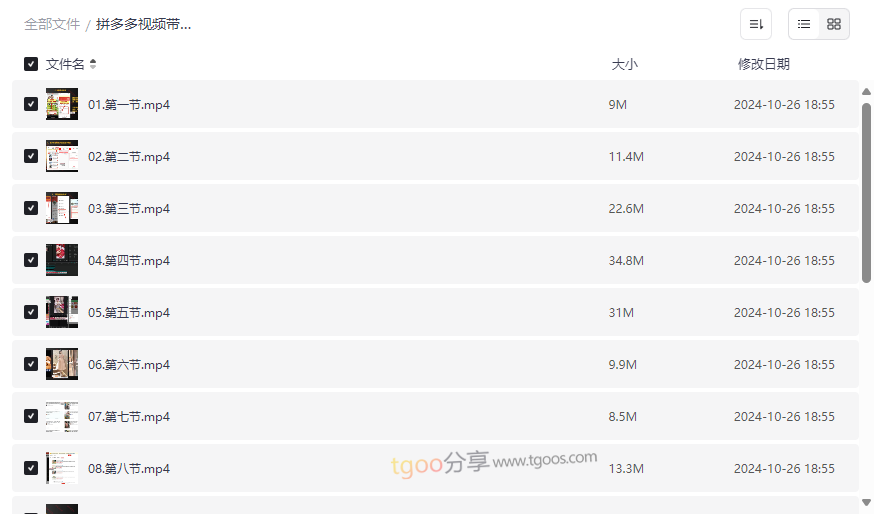Open the sort order menu icon

coord(756,24)
